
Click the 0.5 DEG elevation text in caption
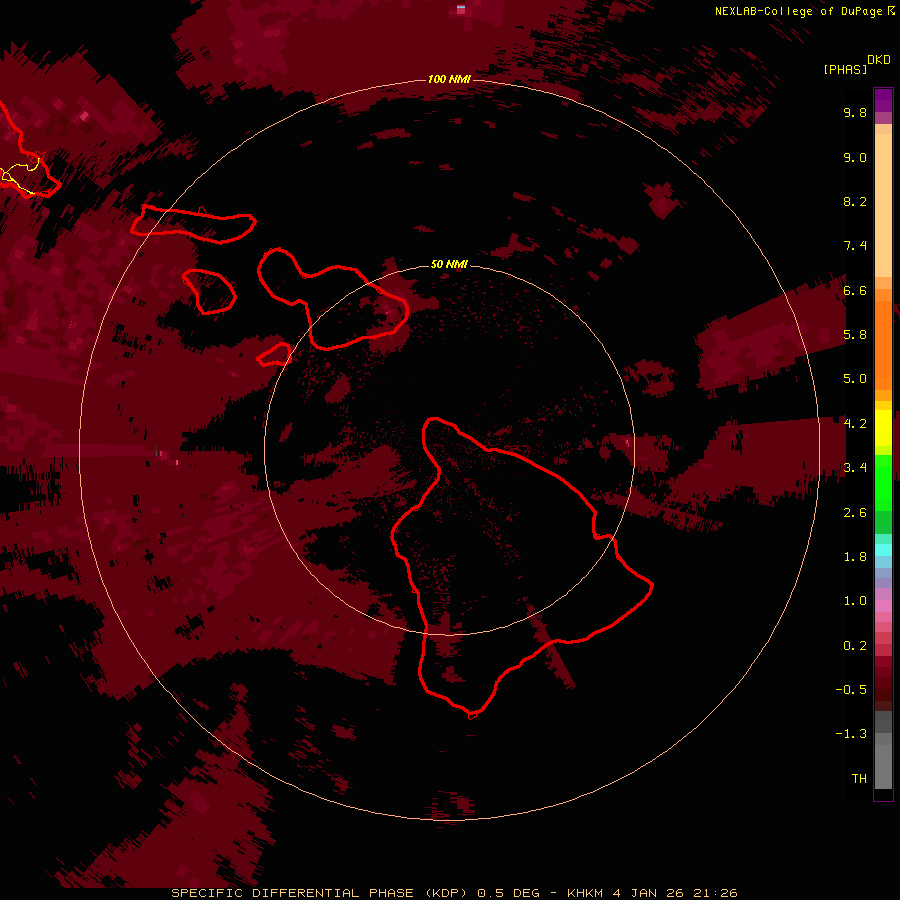pyautogui.click(x=508, y=893)
